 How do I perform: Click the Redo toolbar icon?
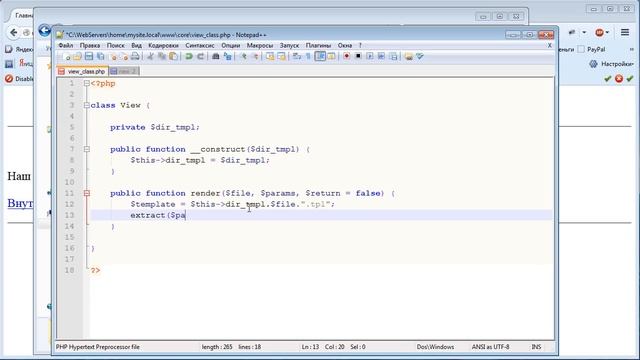[200, 56]
